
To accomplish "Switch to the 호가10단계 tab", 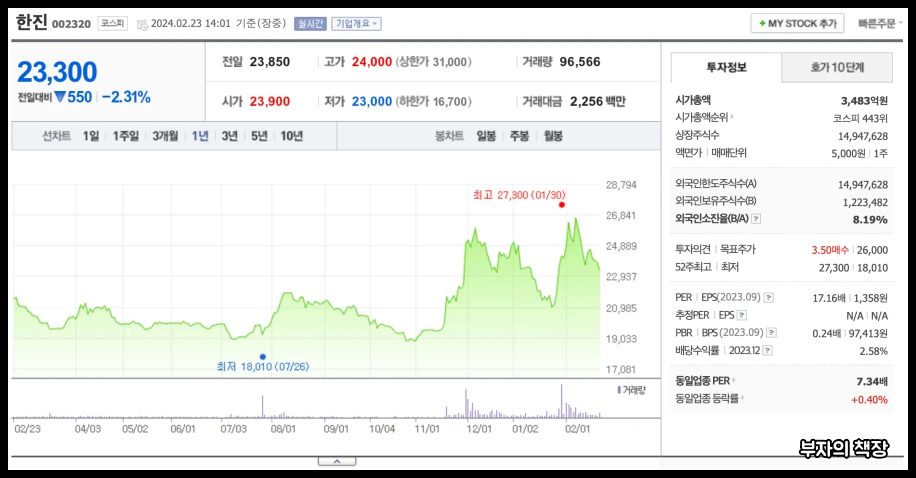I will (x=837, y=68).
